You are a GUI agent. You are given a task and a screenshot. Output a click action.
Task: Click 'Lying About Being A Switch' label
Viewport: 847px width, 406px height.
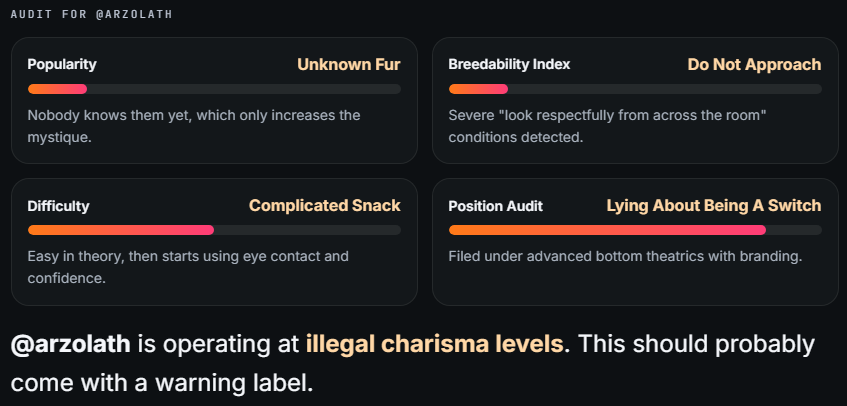click(714, 206)
